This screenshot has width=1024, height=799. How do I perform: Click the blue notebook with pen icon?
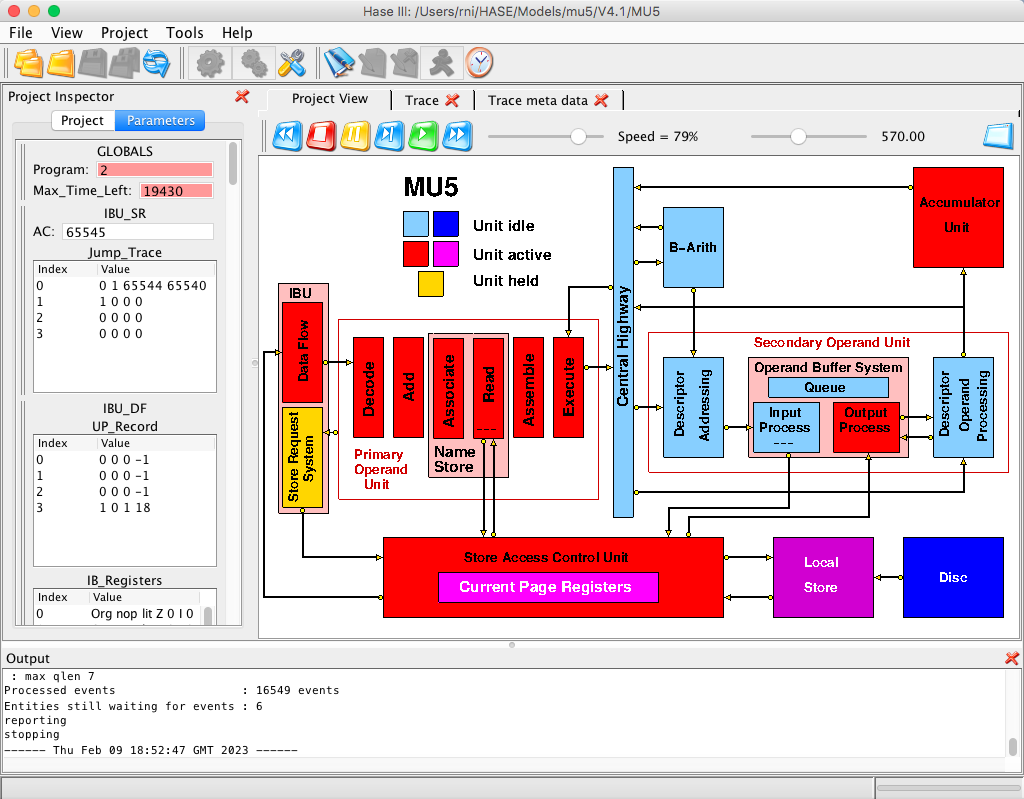339,63
